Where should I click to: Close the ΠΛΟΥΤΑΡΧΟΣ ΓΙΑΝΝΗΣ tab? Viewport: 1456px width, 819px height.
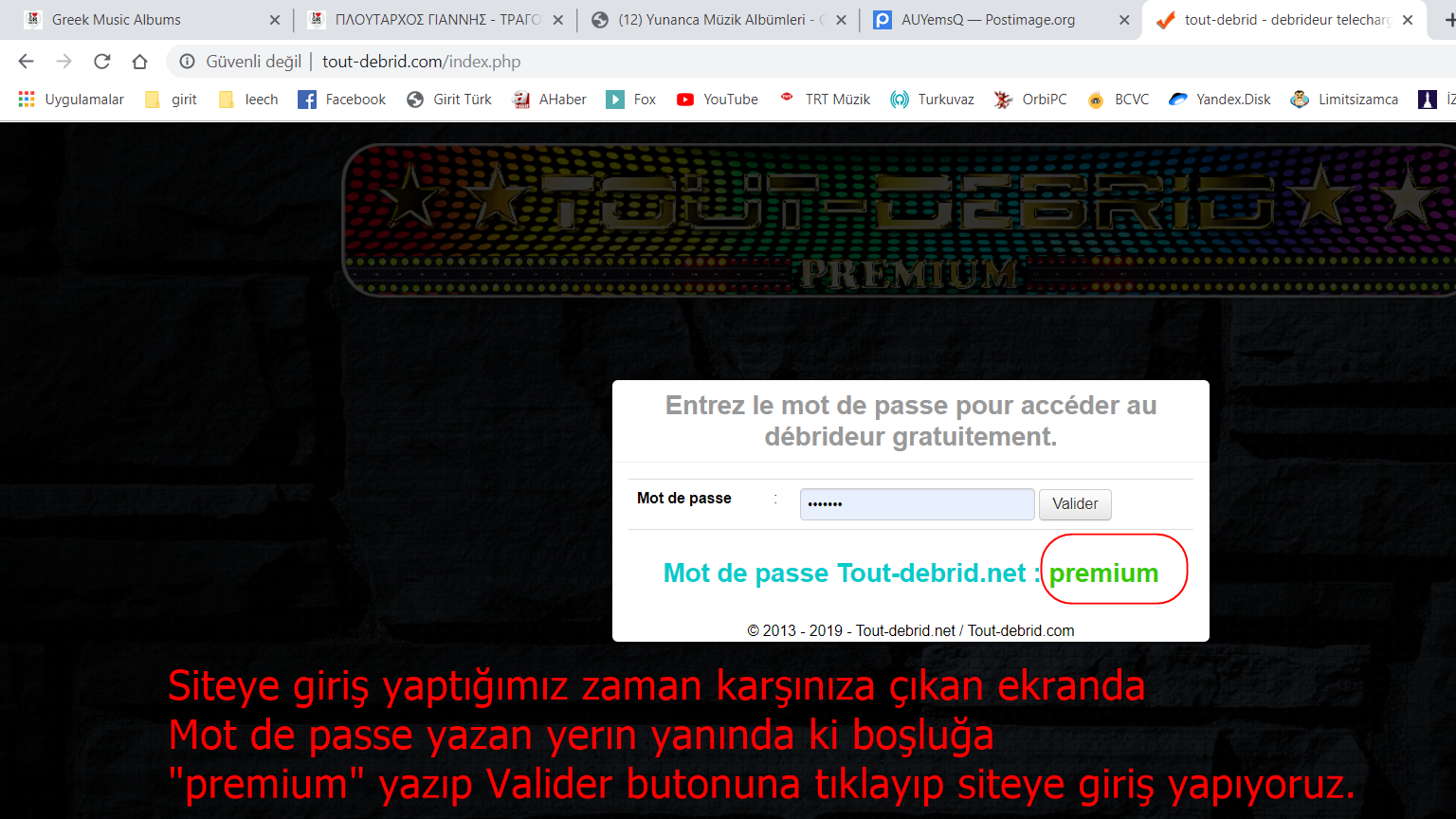[557, 20]
